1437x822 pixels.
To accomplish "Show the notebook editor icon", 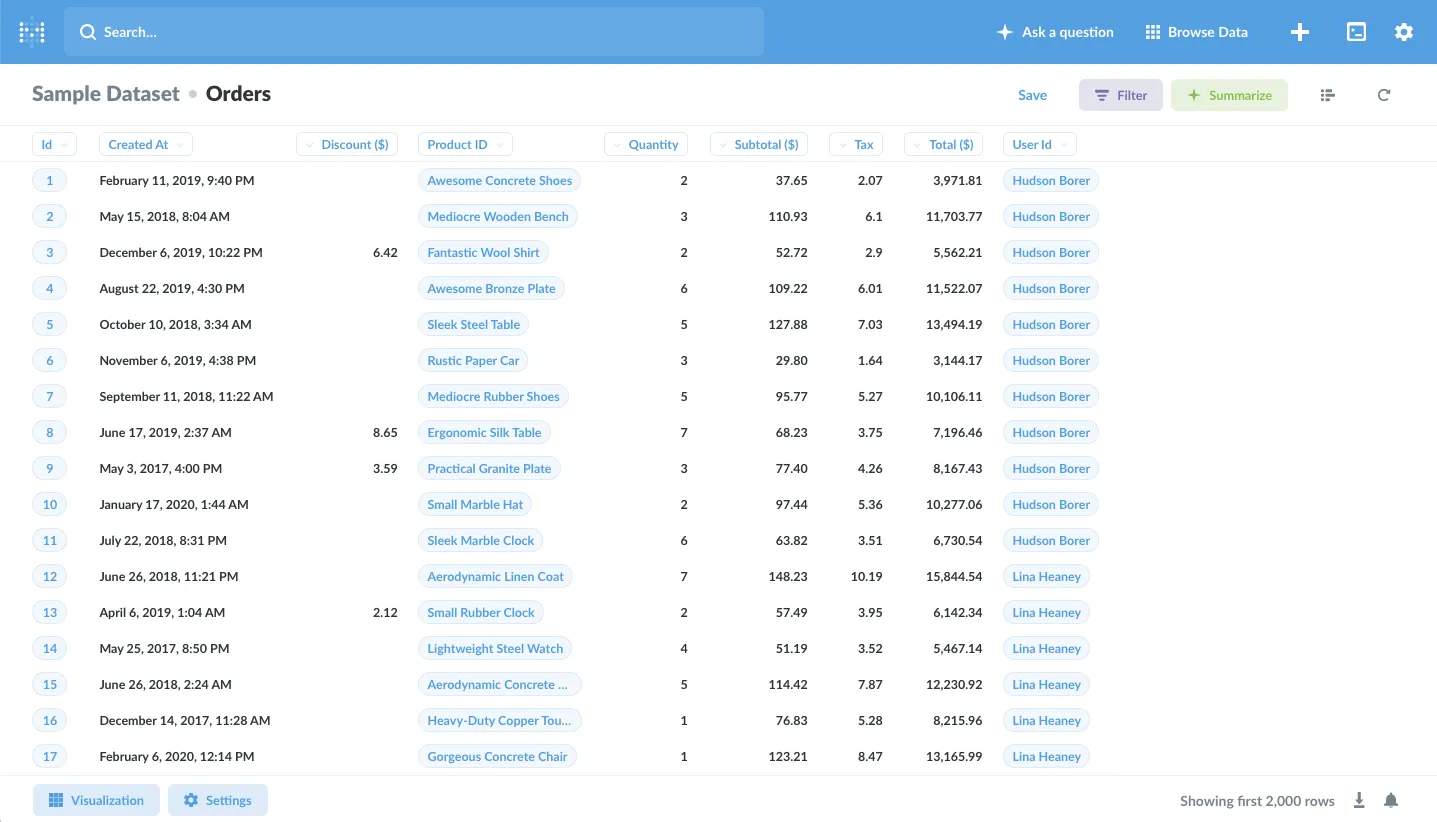I will 1328,95.
